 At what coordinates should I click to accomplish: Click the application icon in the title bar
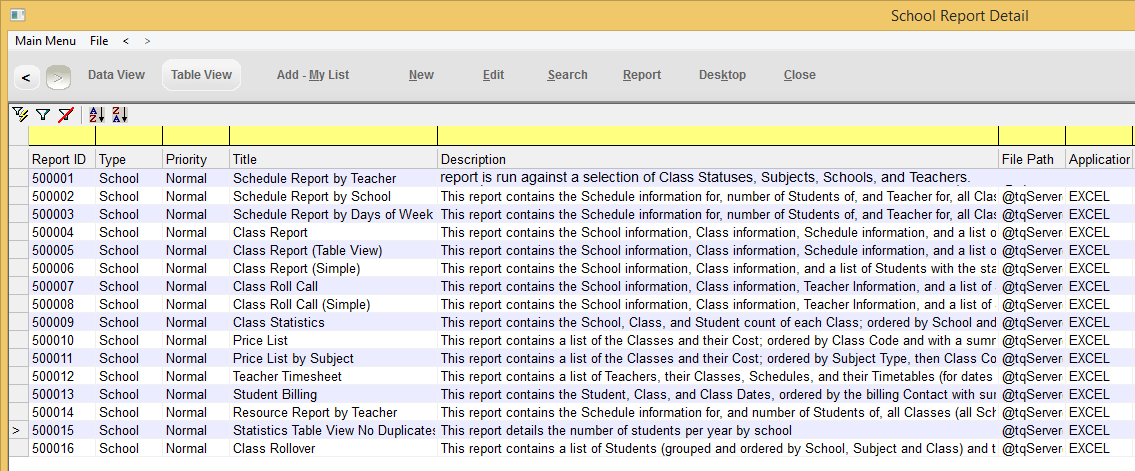(15, 16)
